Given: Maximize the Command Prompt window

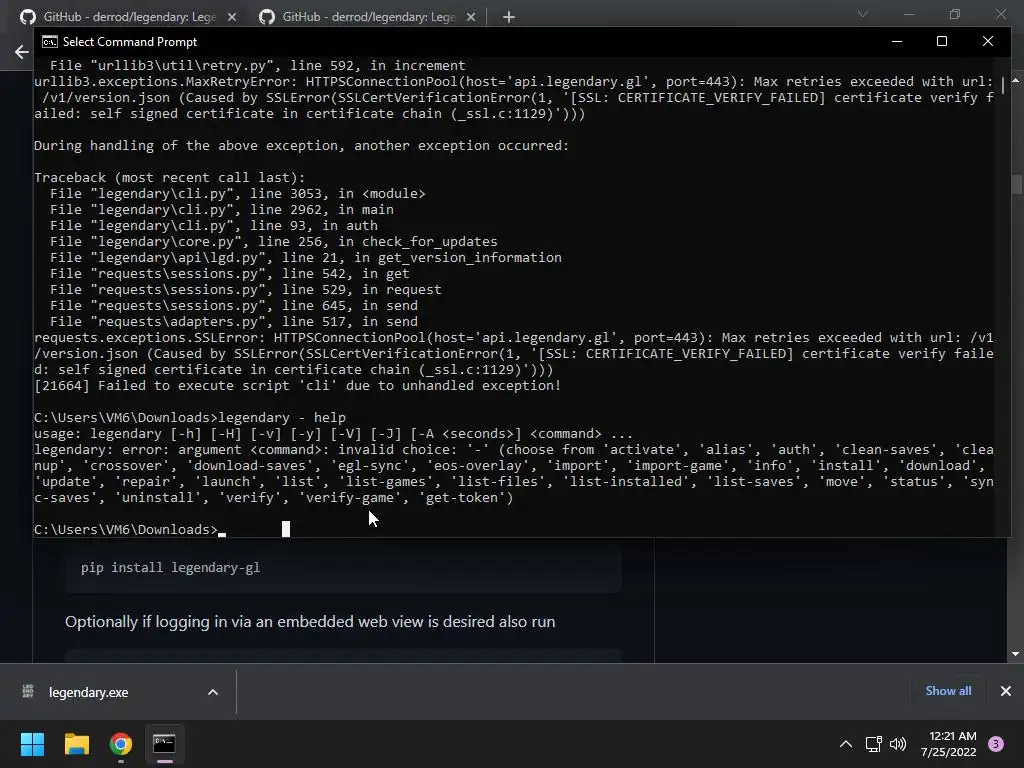Looking at the screenshot, I should tap(942, 41).
